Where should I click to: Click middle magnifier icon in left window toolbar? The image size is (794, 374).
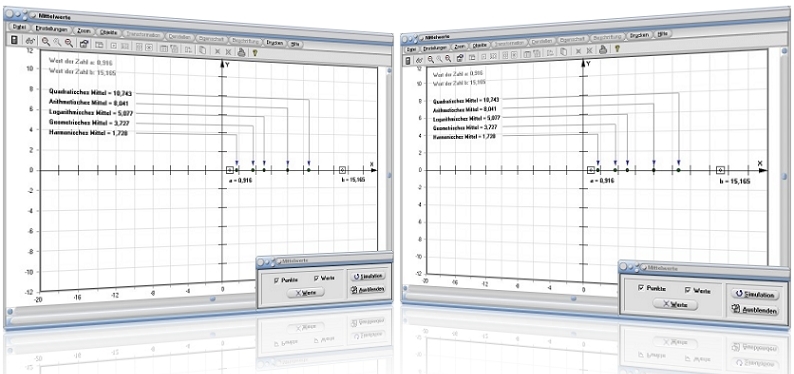pos(57,43)
